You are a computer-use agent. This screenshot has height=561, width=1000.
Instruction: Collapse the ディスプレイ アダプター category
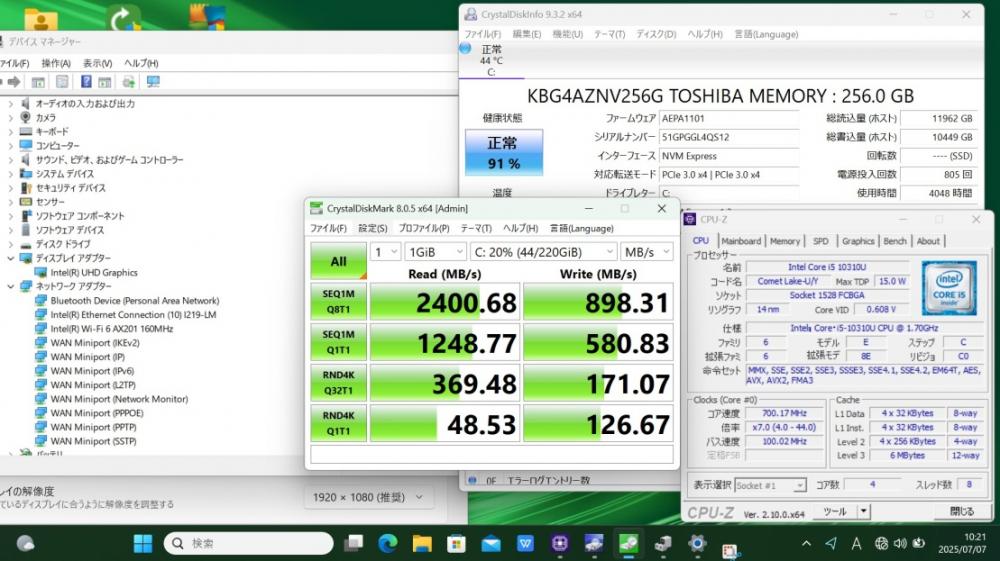10,258
